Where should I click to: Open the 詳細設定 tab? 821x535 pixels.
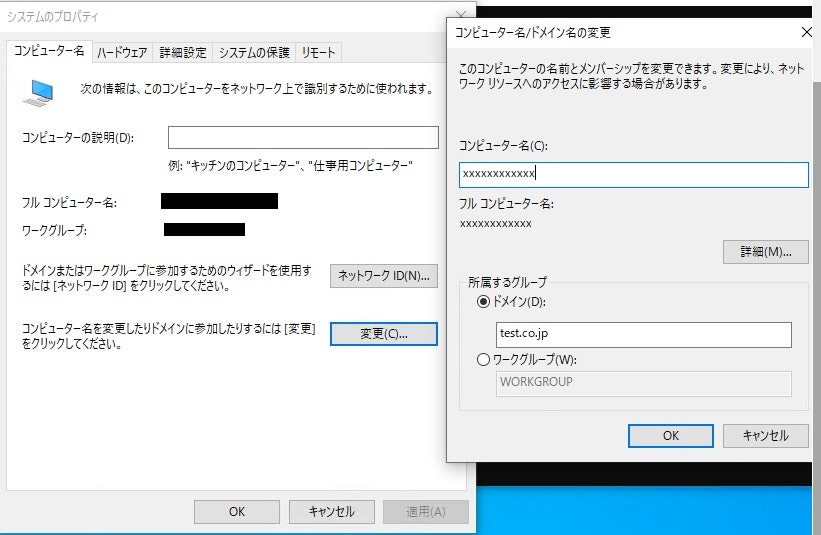(183, 52)
